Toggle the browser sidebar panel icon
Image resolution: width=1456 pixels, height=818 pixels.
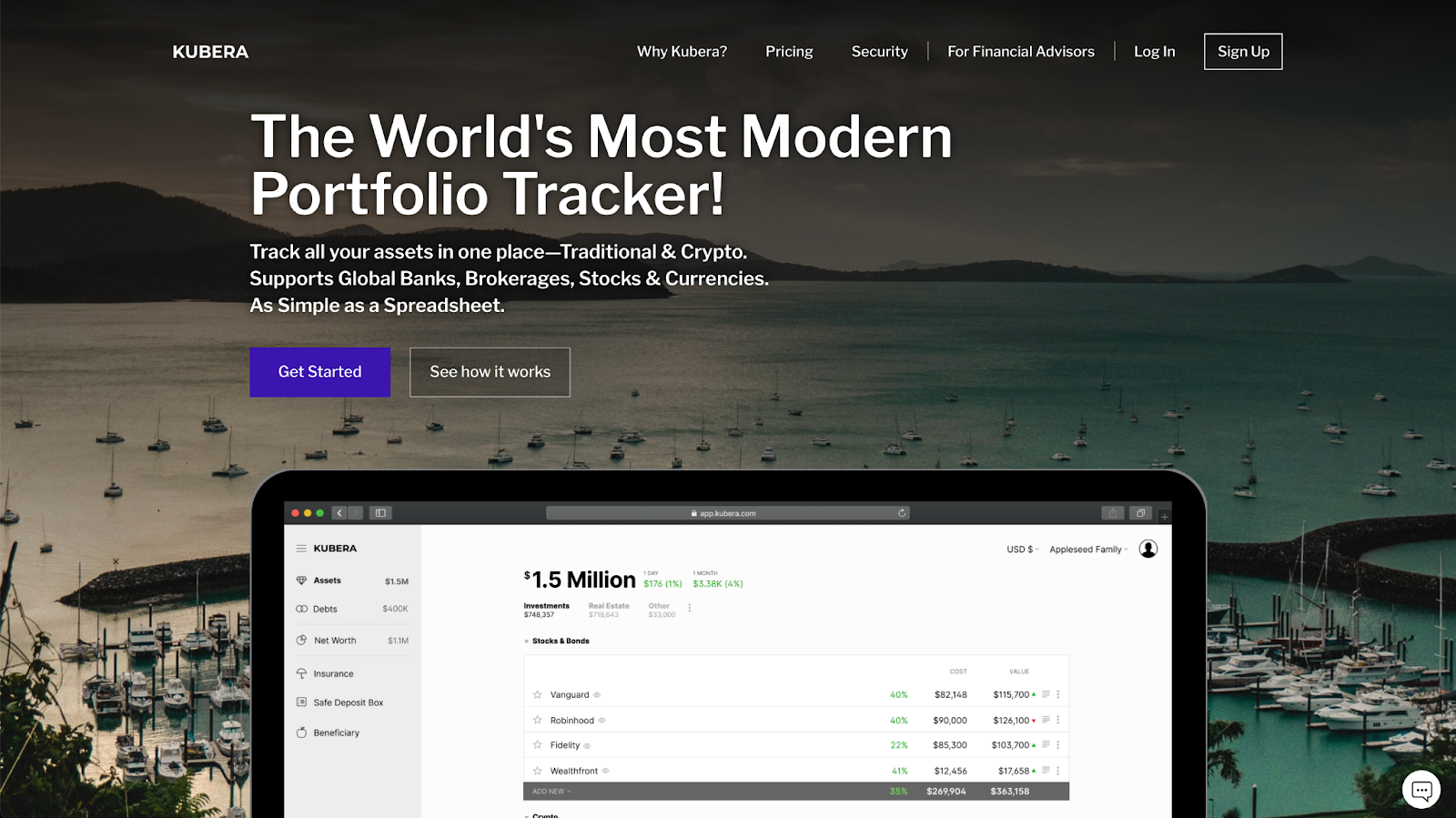380,513
